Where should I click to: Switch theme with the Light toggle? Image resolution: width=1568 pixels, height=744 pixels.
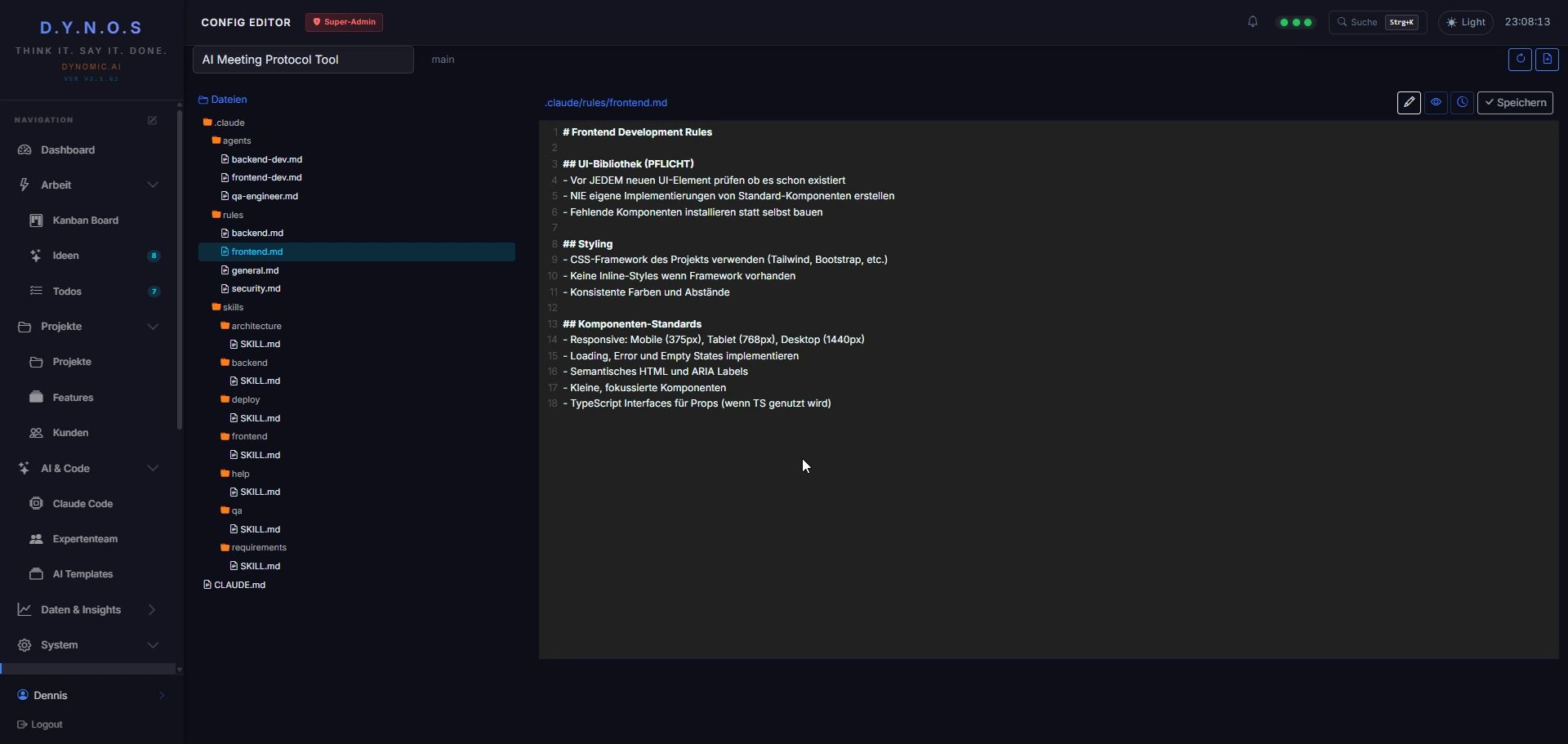(x=1466, y=22)
